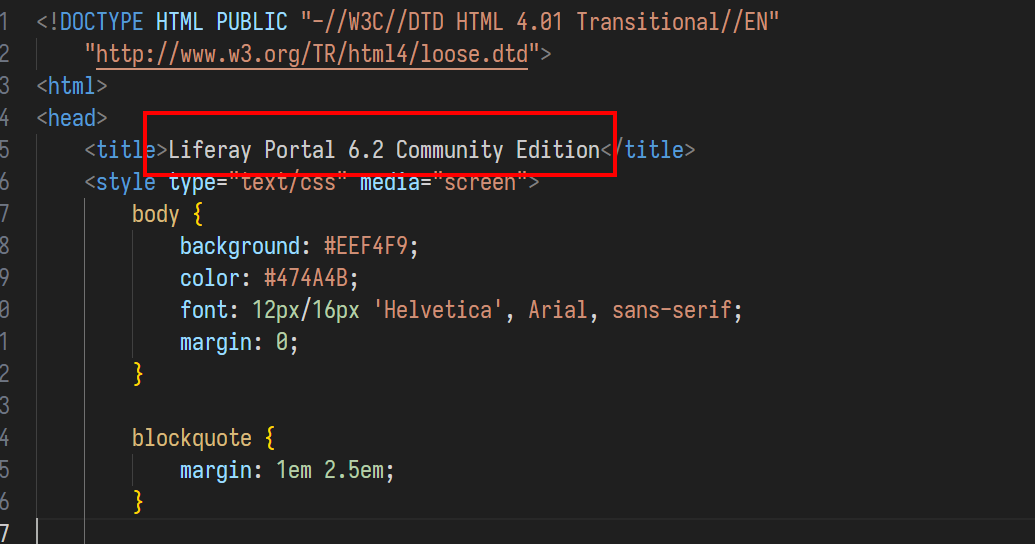This screenshot has height=544, width=1035.
Task: Click the color value #474A4B
Action: click(306, 278)
